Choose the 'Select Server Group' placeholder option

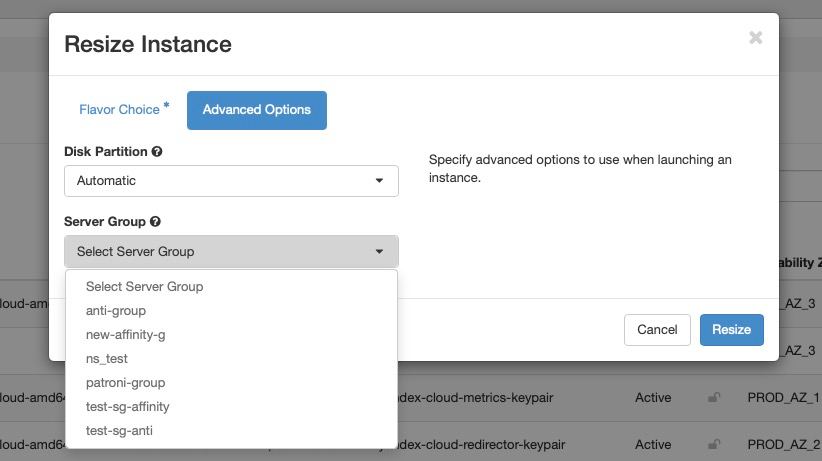coord(231,286)
